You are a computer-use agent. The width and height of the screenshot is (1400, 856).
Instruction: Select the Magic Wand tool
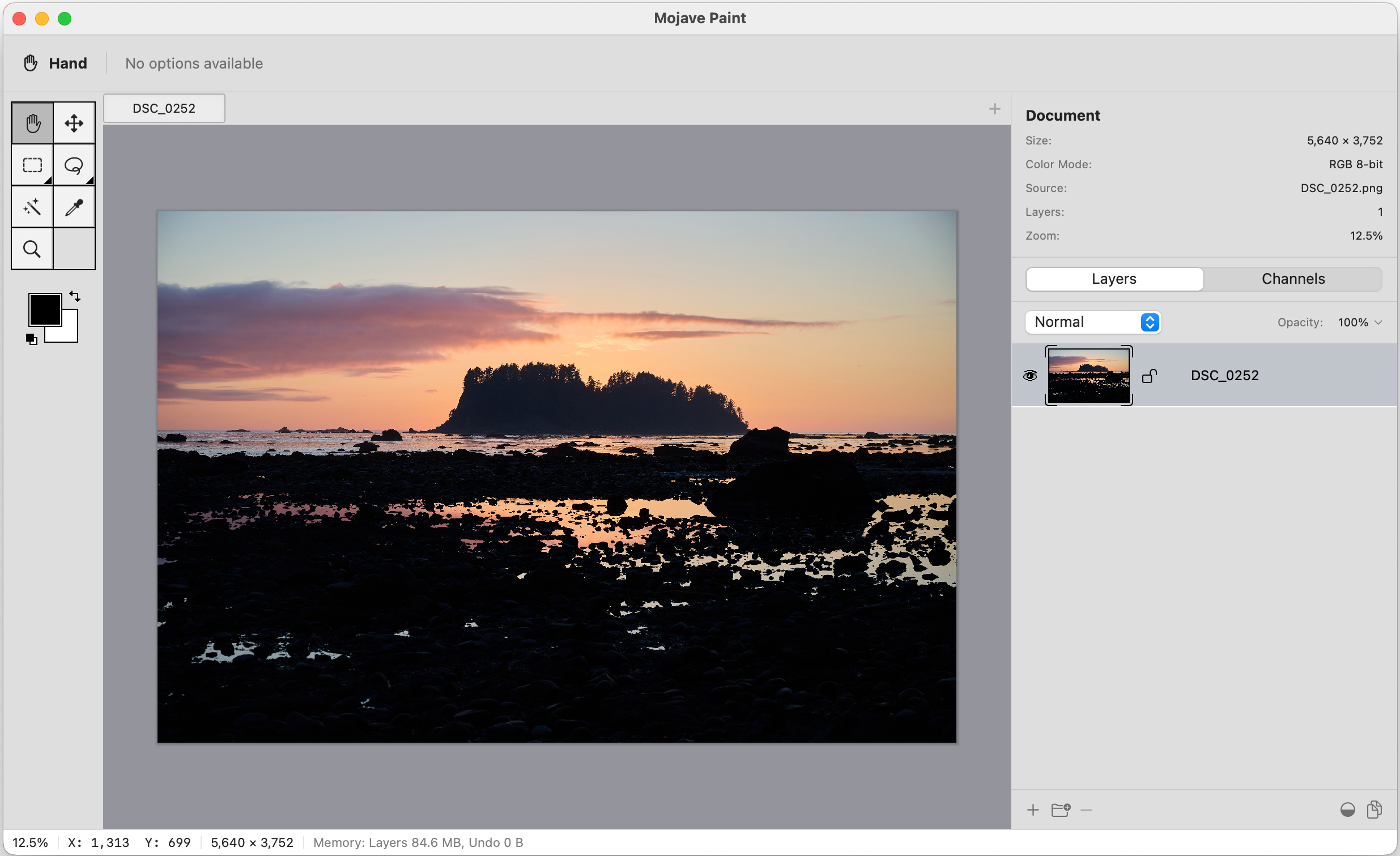[x=32, y=207]
